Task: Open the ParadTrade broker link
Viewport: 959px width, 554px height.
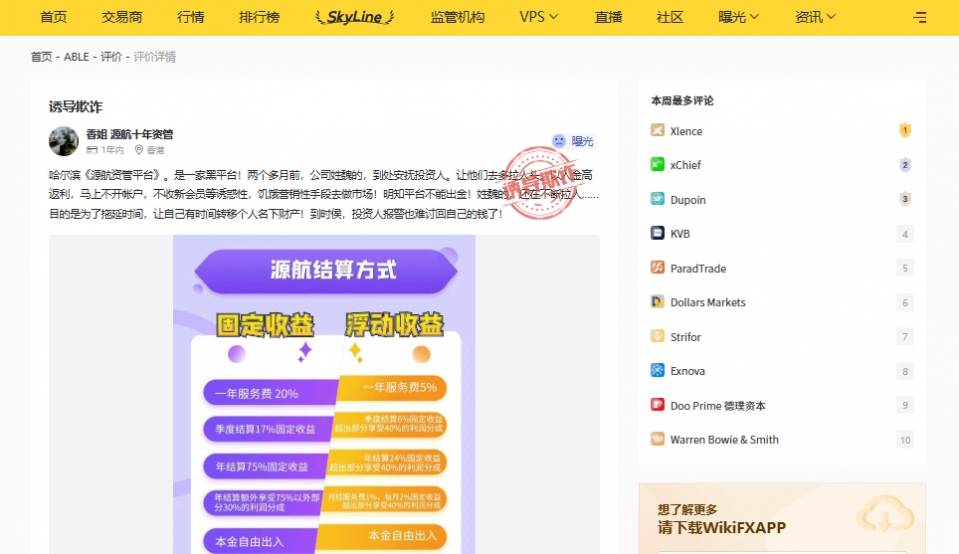Action: (698, 268)
